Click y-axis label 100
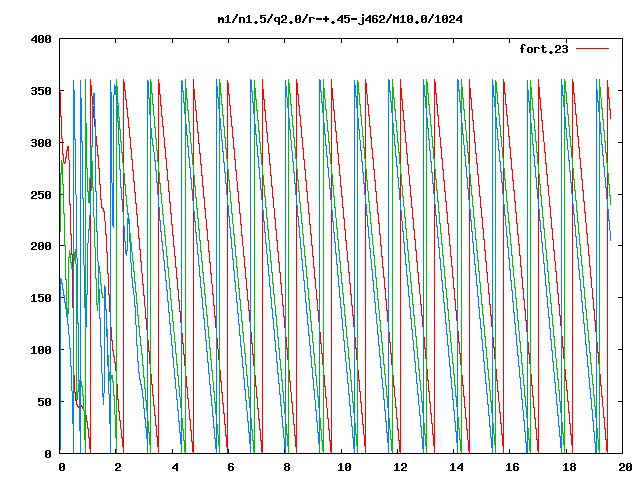The height and width of the screenshot is (480, 640). (41, 350)
